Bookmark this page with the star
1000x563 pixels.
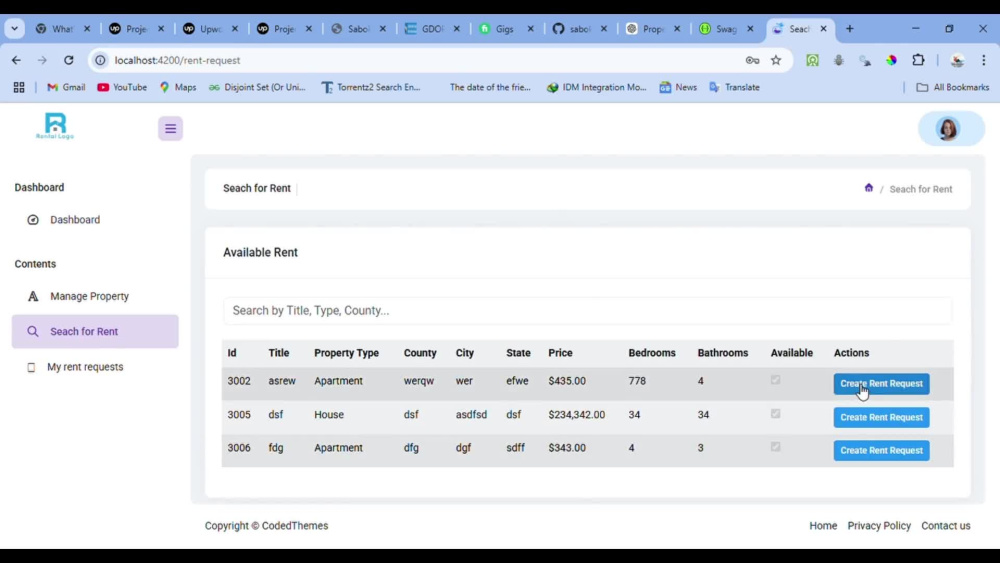pyautogui.click(x=776, y=60)
